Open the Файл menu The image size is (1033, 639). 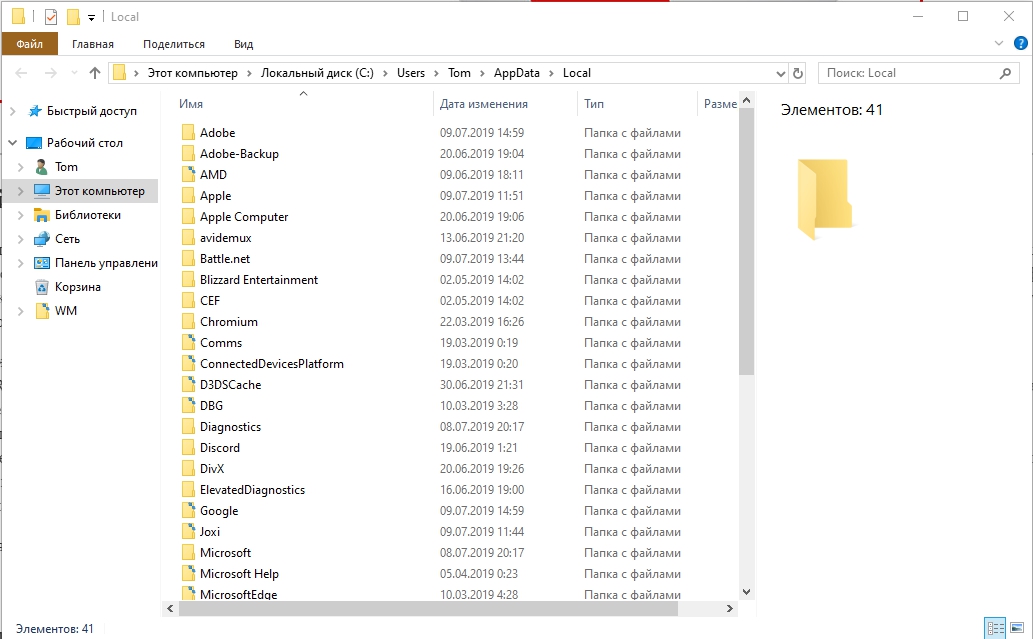pyautogui.click(x=29, y=44)
